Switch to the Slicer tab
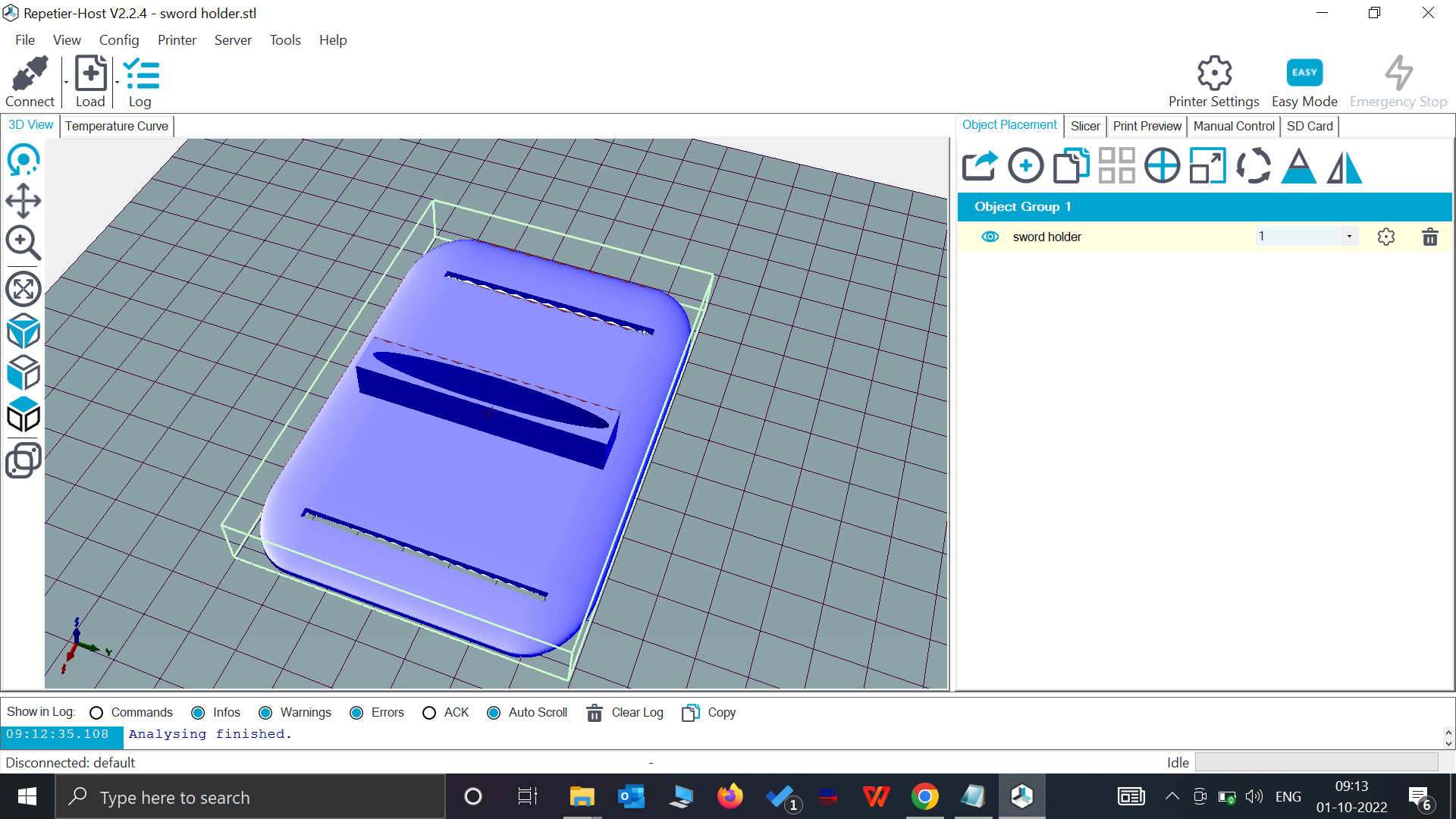This screenshot has width=1456, height=819. 1085,126
